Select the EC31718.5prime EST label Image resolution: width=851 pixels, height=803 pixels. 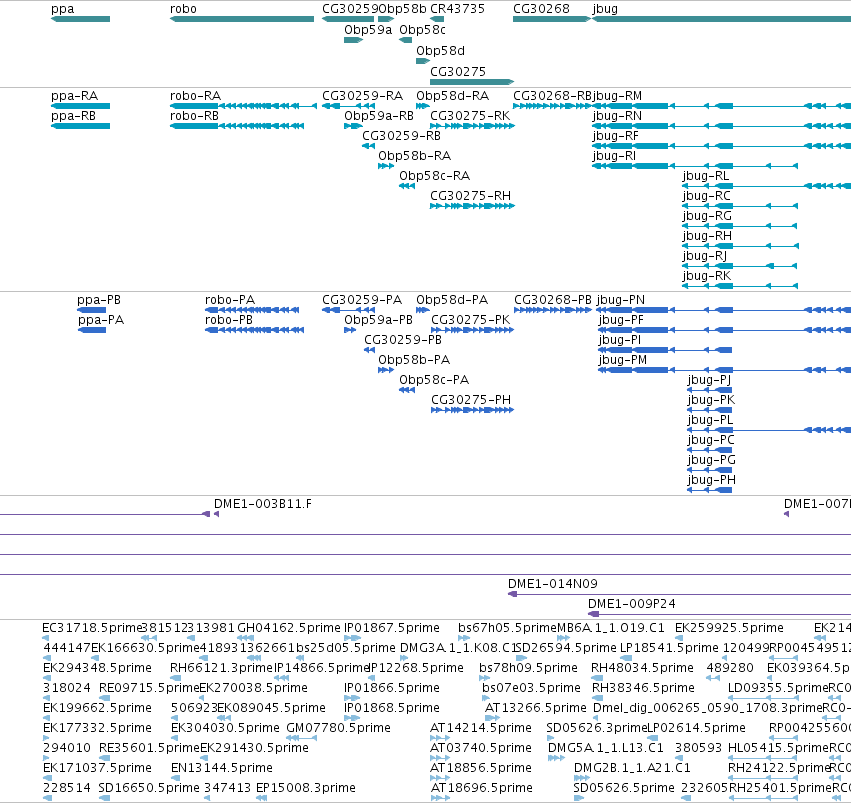(92, 628)
